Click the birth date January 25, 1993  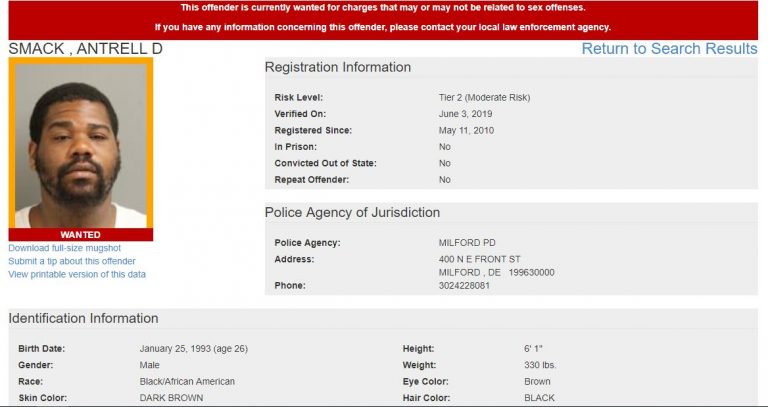click(199, 349)
